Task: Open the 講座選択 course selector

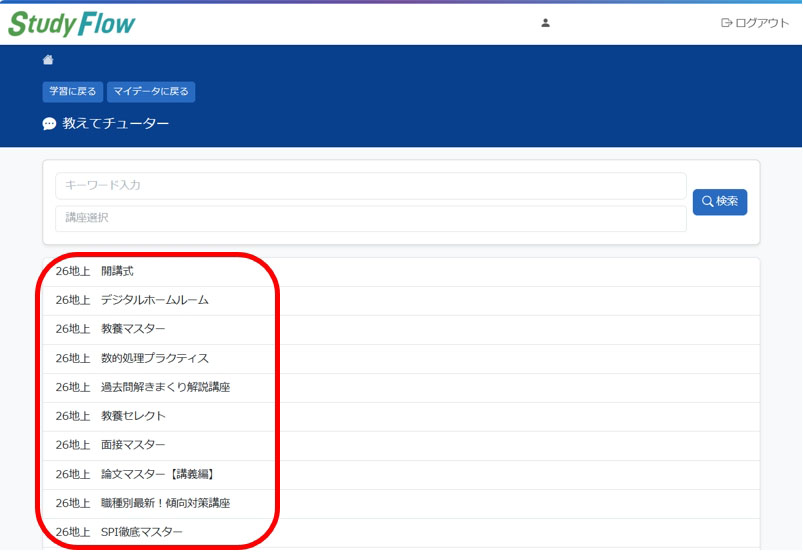Action: [x=370, y=218]
